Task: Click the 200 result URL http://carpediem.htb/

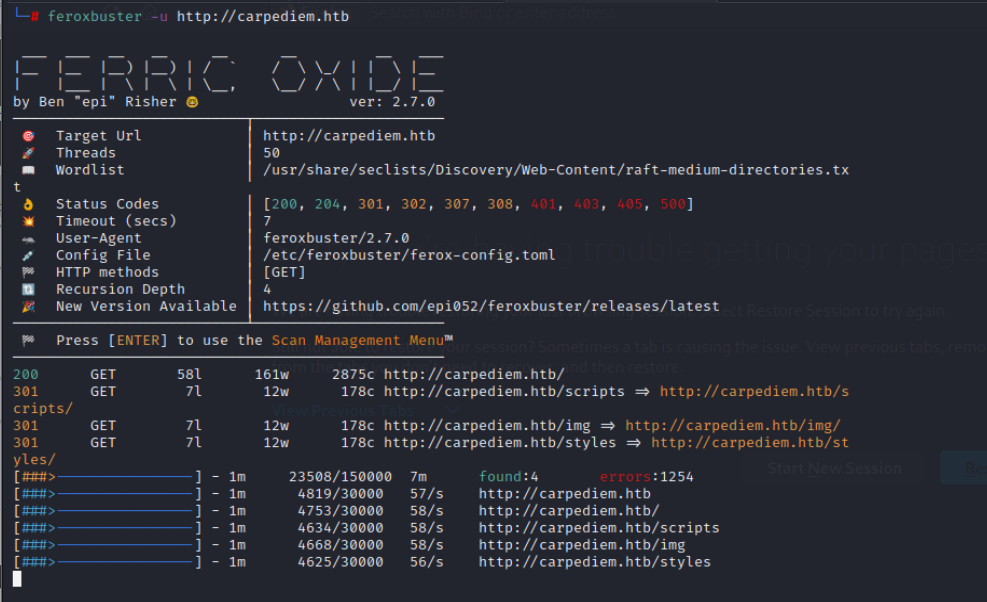Action: pos(474,375)
